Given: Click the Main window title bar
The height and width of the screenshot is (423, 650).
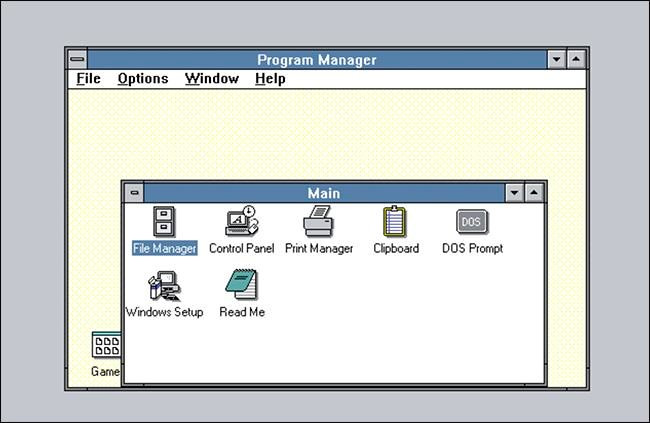Looking at the screenshot, I should coord(323,193).
